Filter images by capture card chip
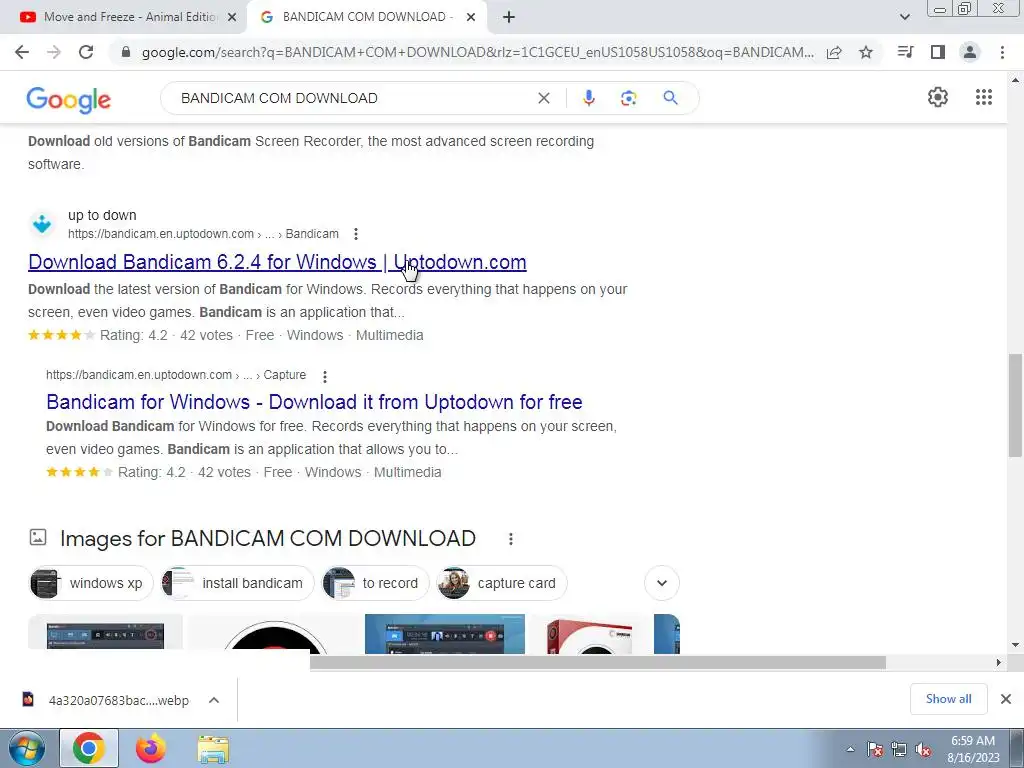This screenshot has height=768, width=1024. point(502,583)
